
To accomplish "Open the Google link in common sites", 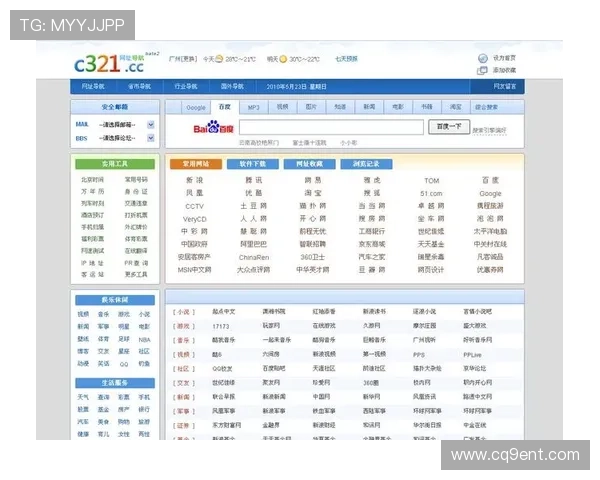I will tap(490, 194).
